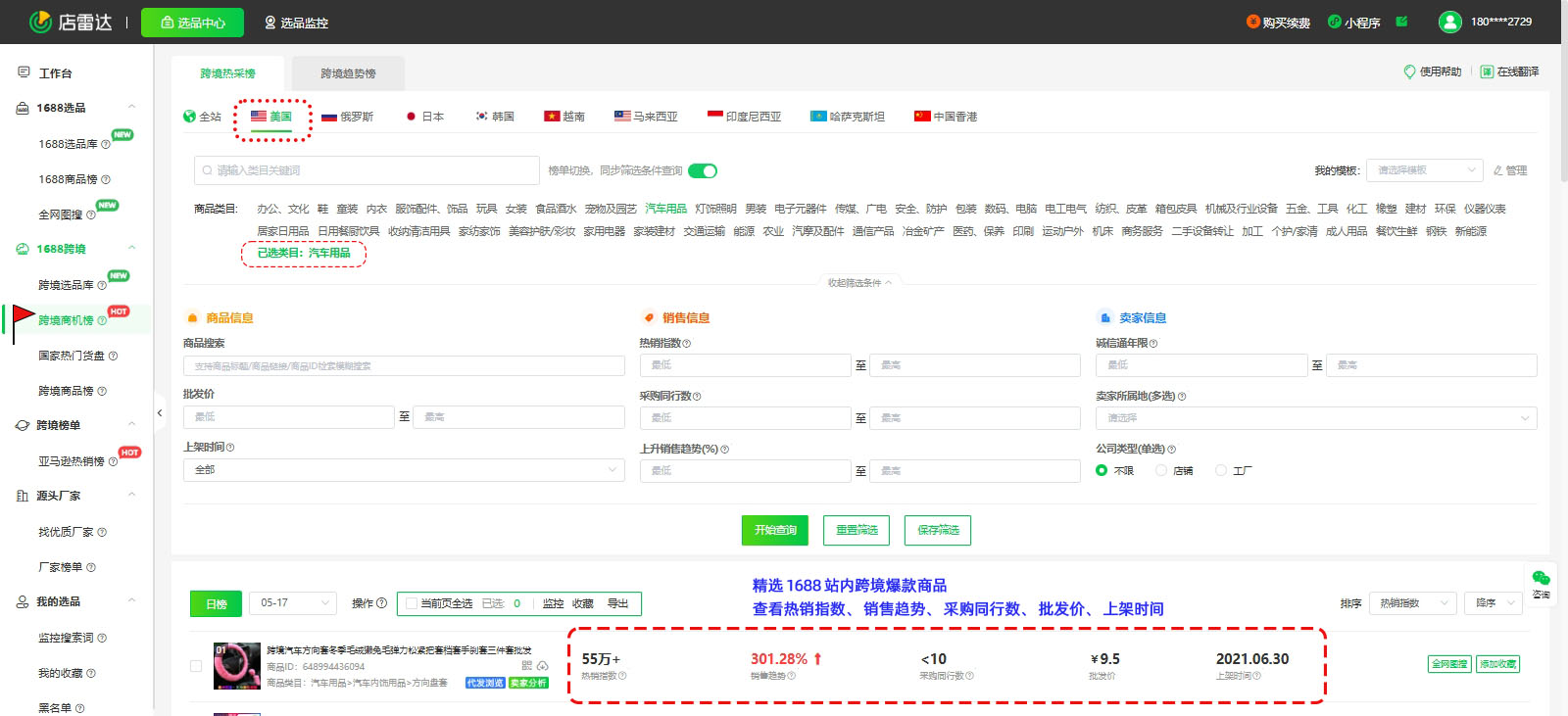Click 添加收藏 button on product row
Viewport: 1568px width, 716px height.
click(x=1497, y=664)
